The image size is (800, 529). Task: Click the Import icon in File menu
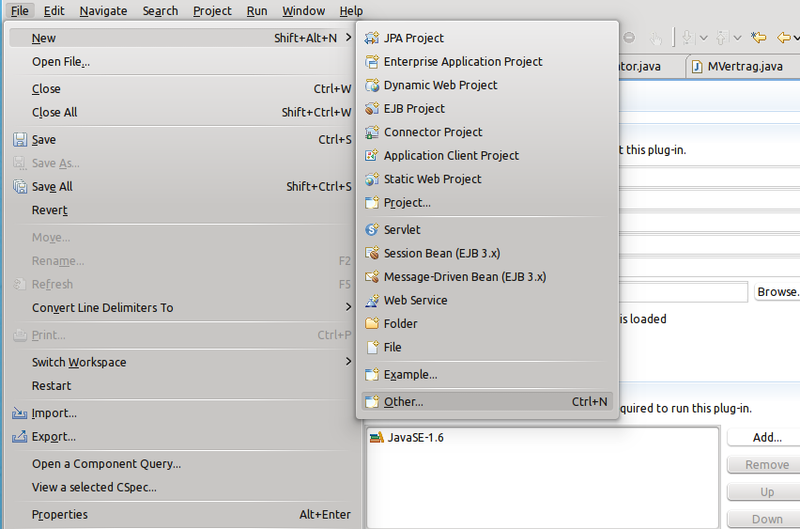click(x=20, y=413)
